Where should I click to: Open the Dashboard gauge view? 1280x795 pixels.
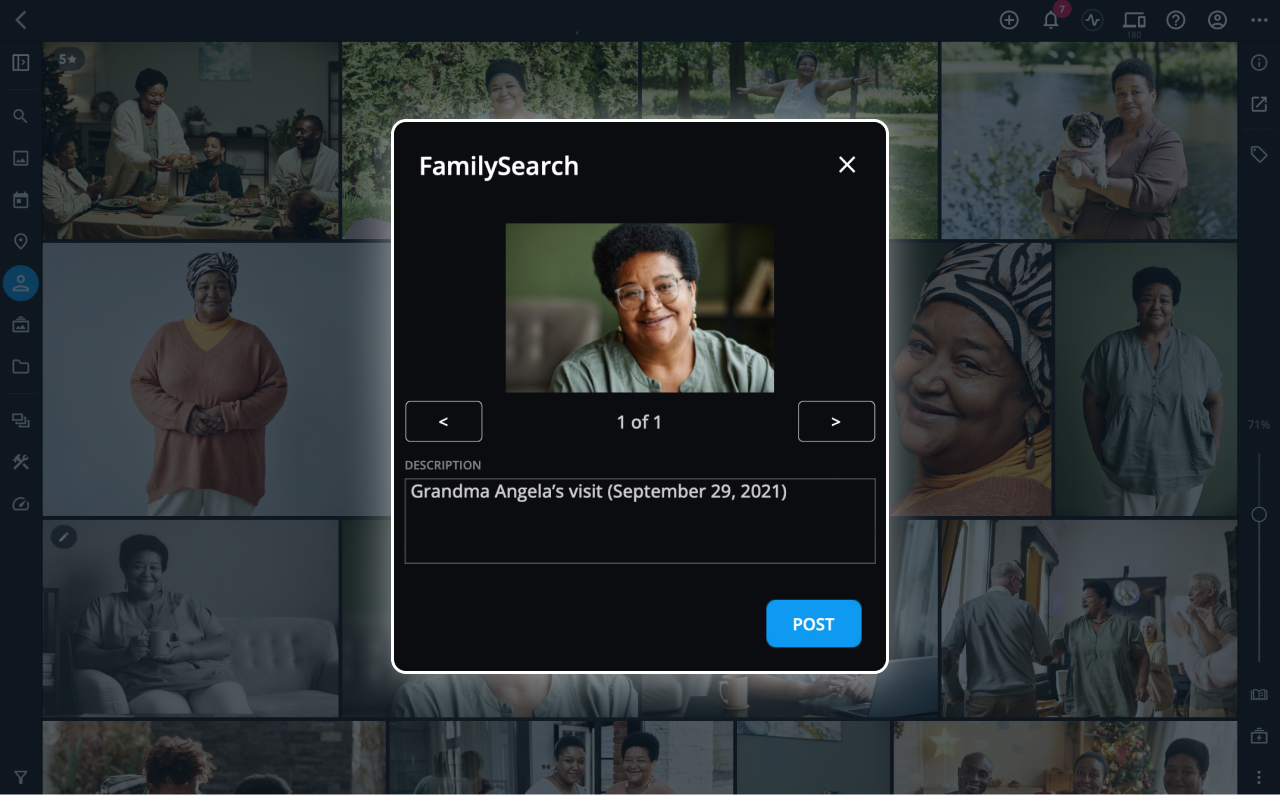[20, 504]
